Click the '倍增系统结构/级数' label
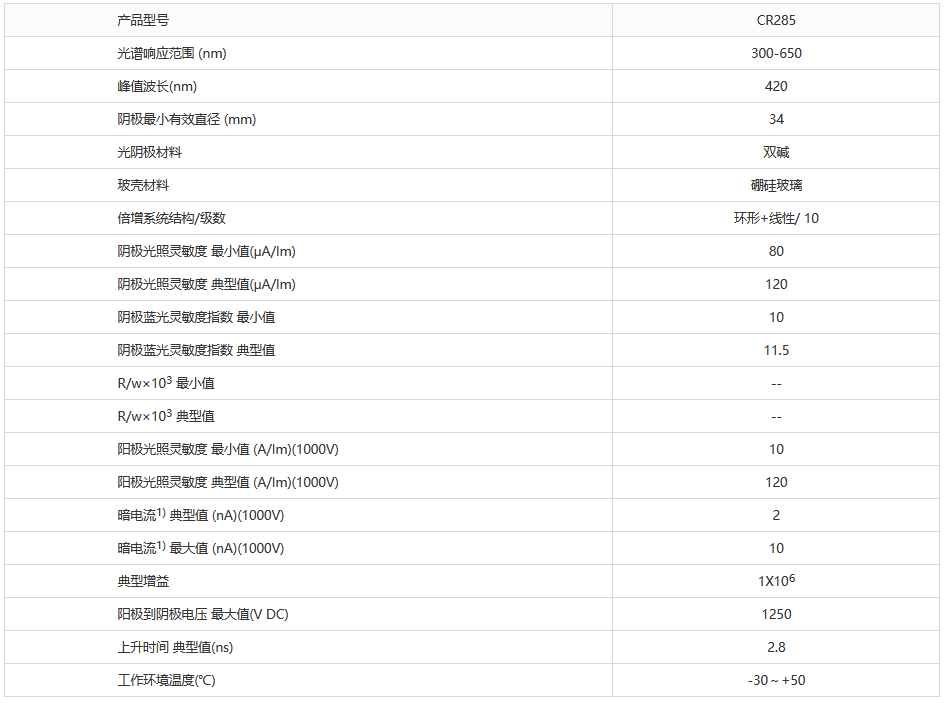Screen dimensions: 946x703 coord(171,218)
